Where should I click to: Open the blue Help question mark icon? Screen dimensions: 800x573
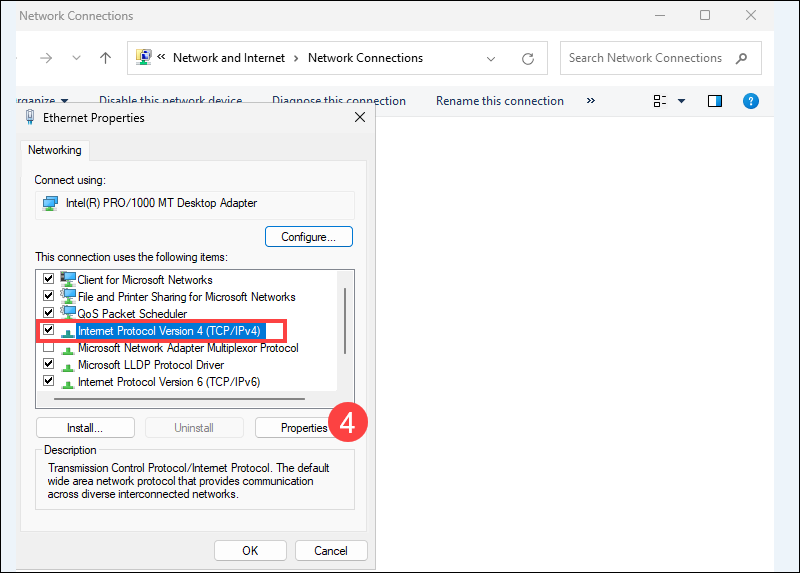coord(750,101)
